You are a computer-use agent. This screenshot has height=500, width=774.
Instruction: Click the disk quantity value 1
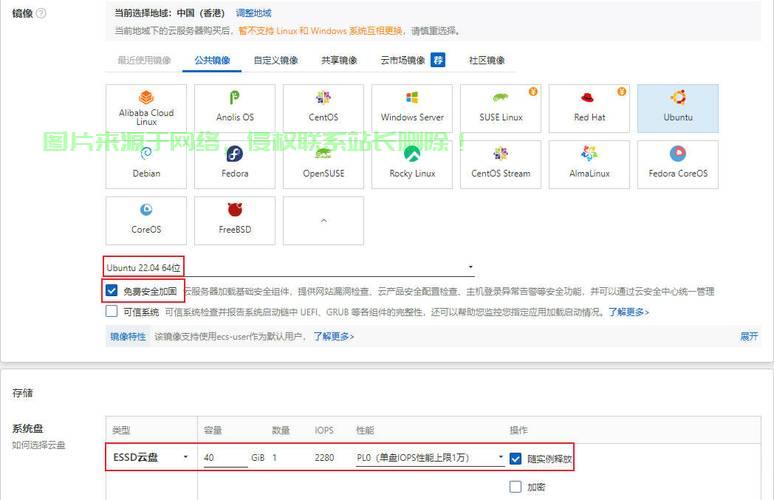[274, 458]
